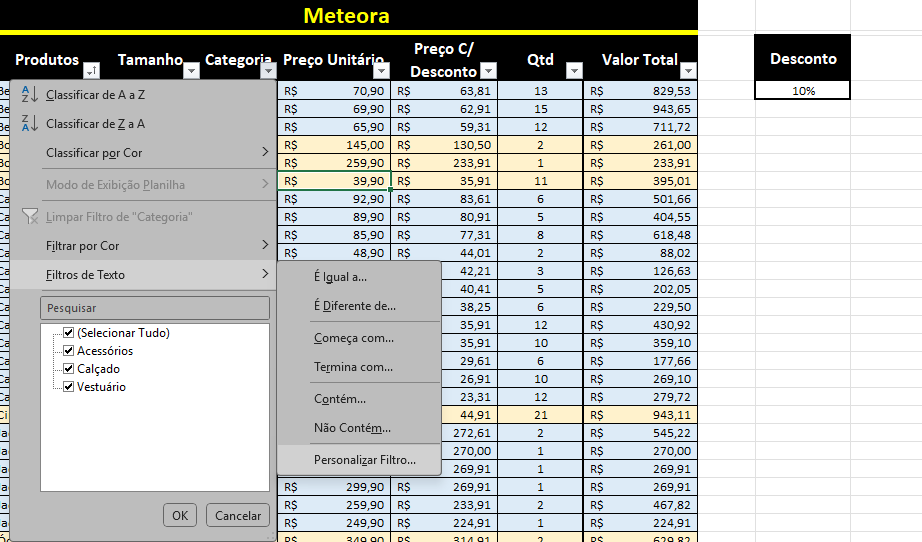This screenshot has width=922, height=542.
Task: Open the Produtos column filter dropdown
Action: (x=92, y=71)
